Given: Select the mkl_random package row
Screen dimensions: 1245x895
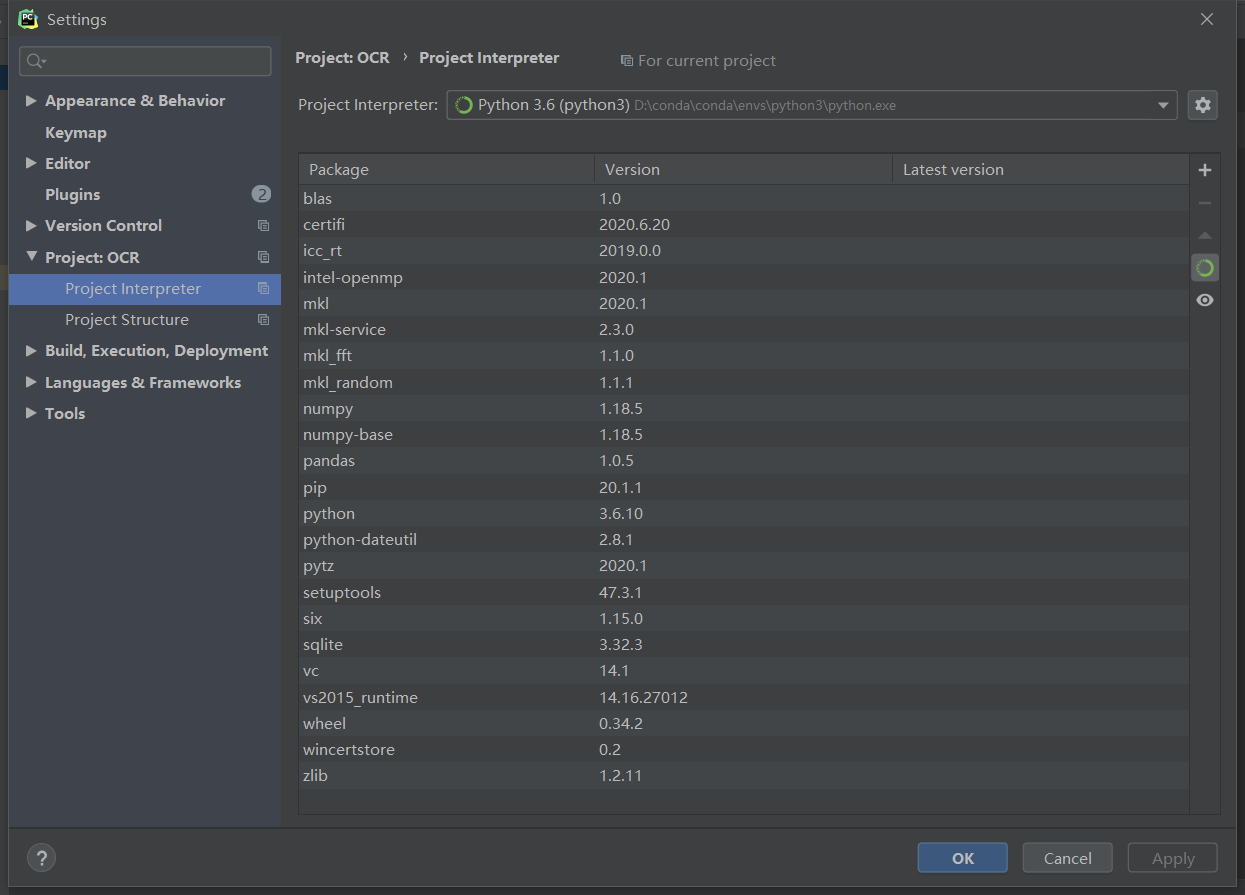Looking at the screenshot, I should [744, 382].
